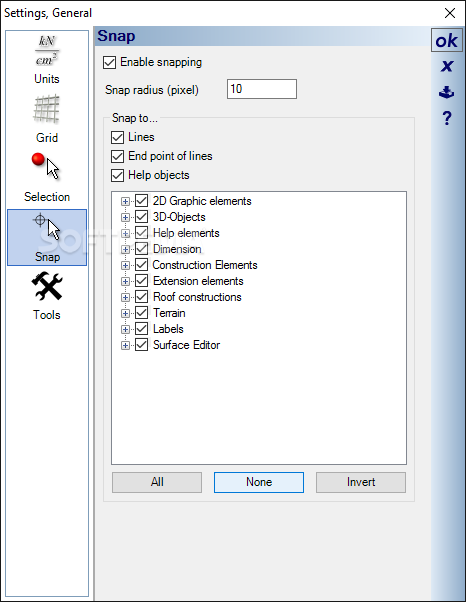Select the 'Terrain' tree label
This screenshot has width=466, height=602.
pyautogui.click(x=169, y=313)
